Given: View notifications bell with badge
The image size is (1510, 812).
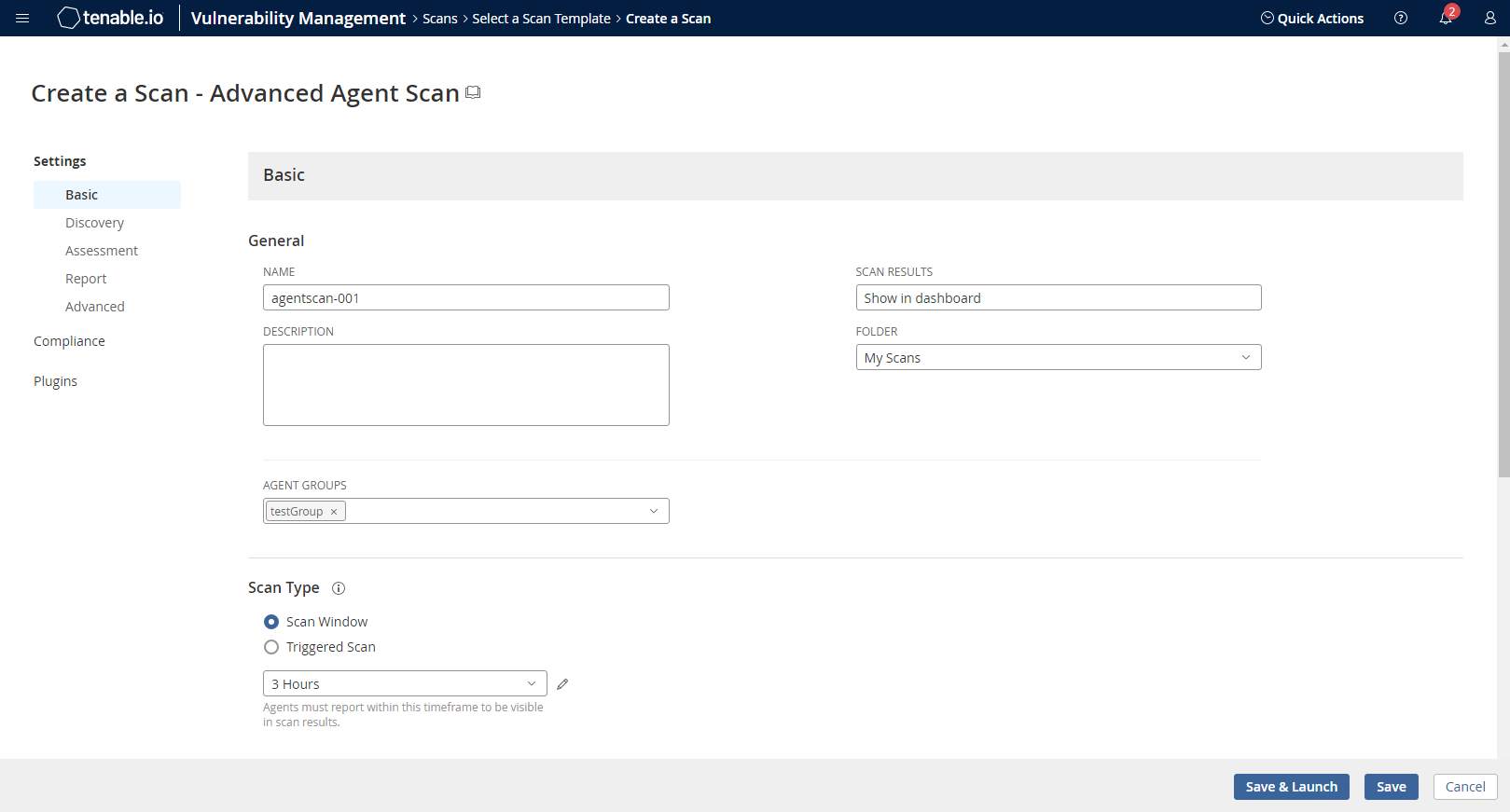Looking at the screenshot, I should click(1446, 18).
